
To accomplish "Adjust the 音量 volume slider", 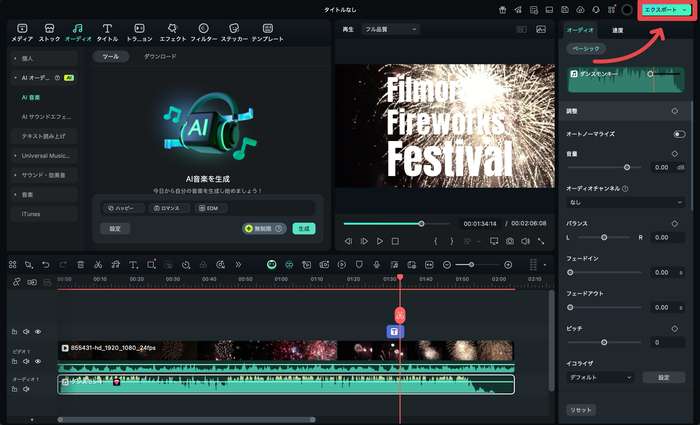I will [x=604, y=167].
